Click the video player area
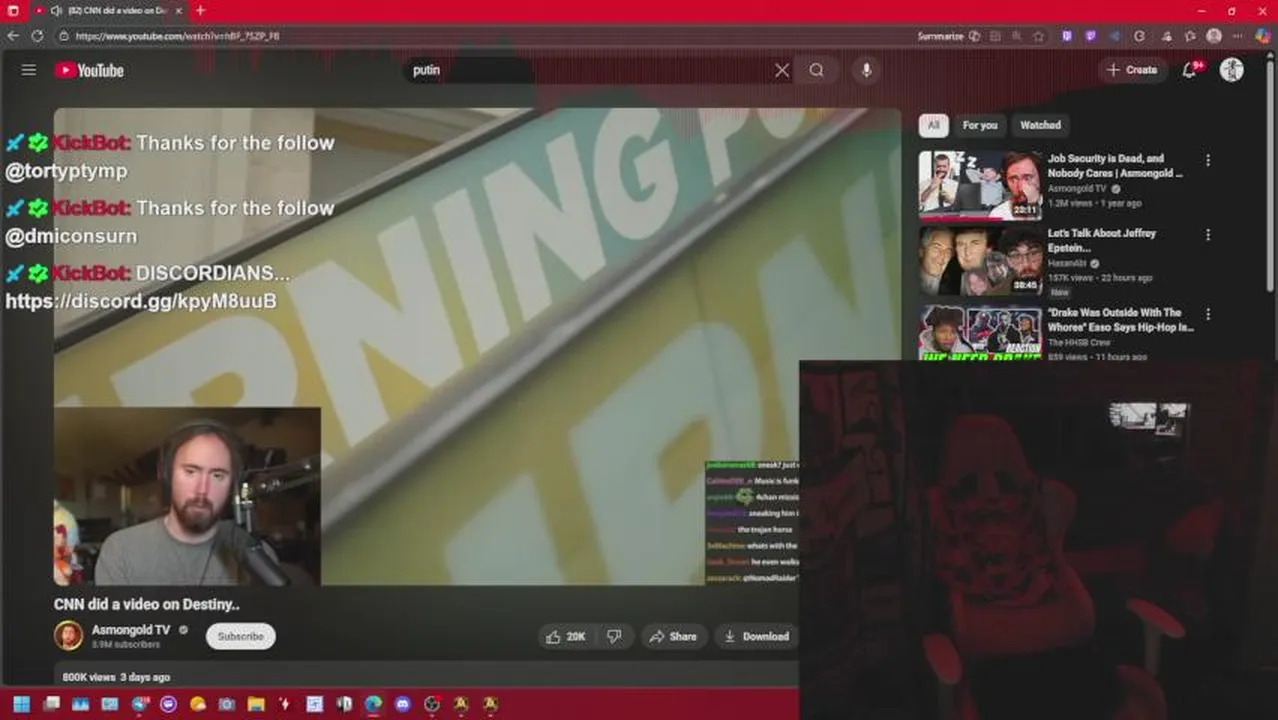Screen dimensions: 1278x720 point(478,346)
